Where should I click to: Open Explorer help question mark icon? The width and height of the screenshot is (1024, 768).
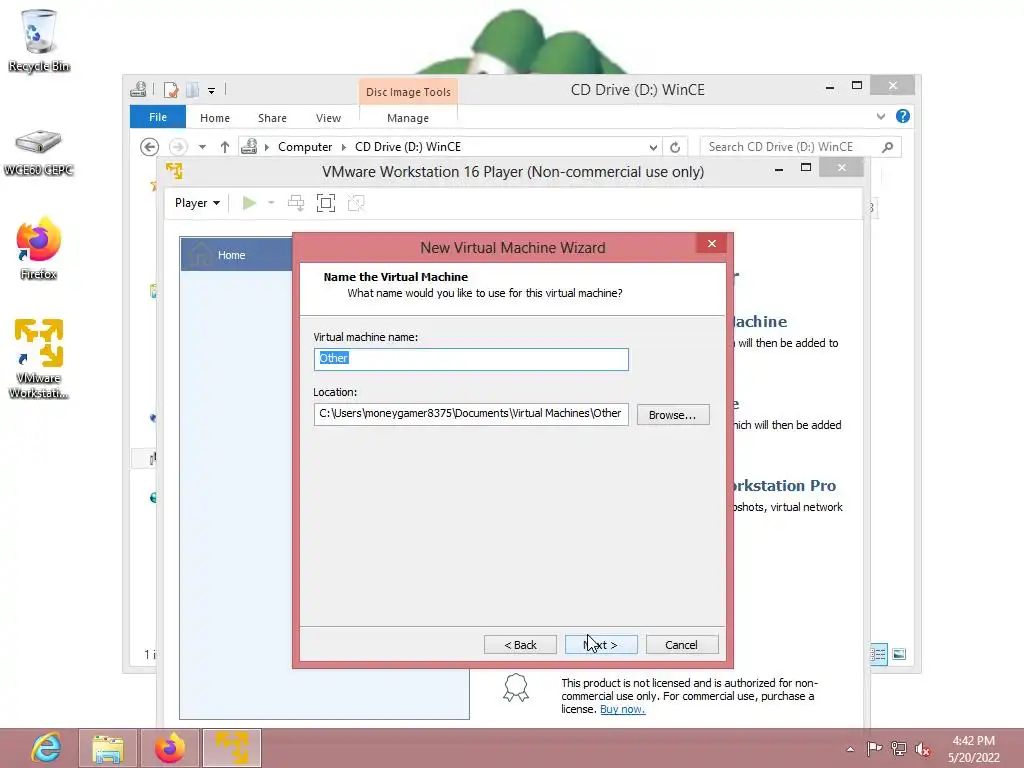[903, 116]
